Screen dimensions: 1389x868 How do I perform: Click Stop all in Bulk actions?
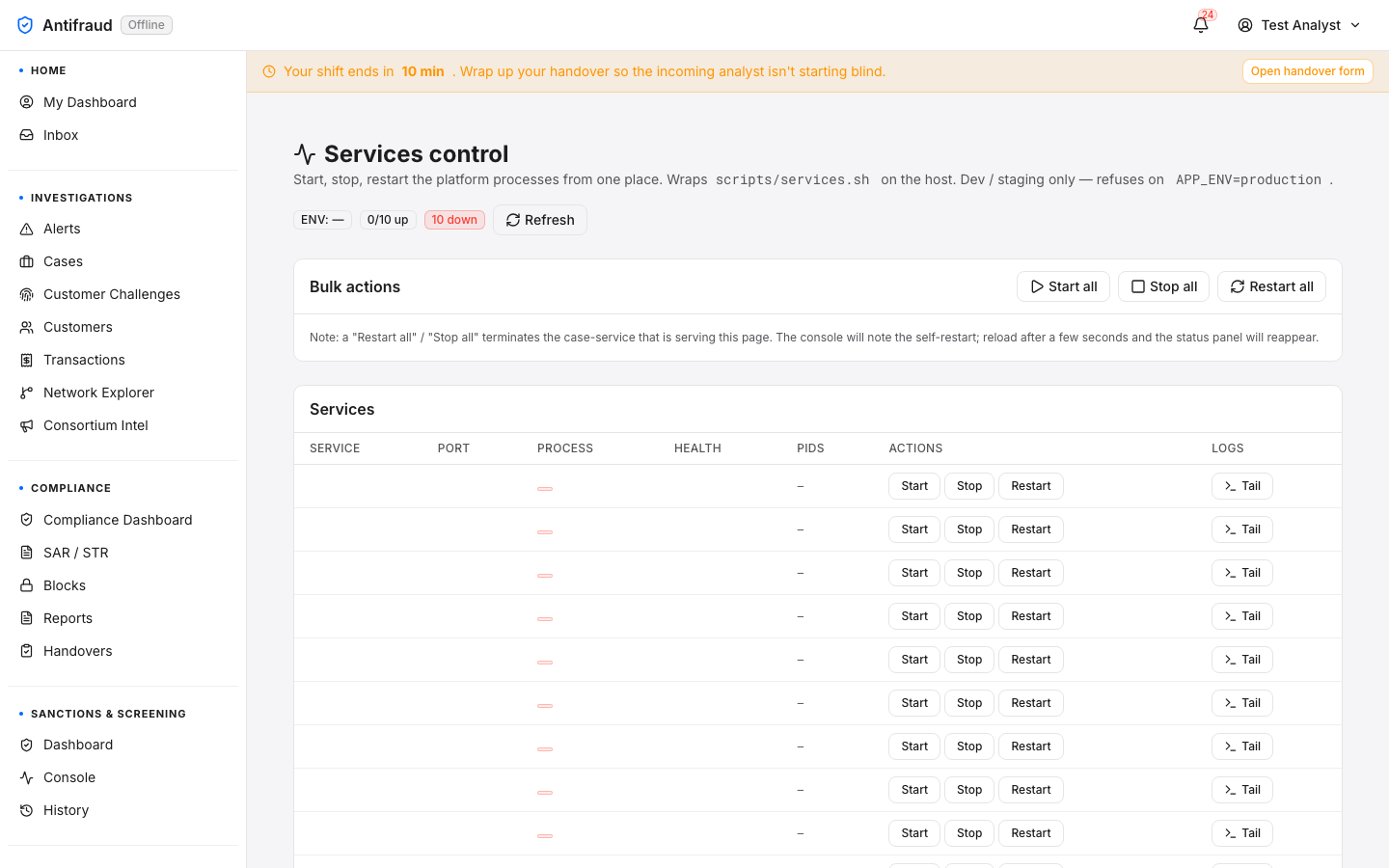(x=1163, y=286)
